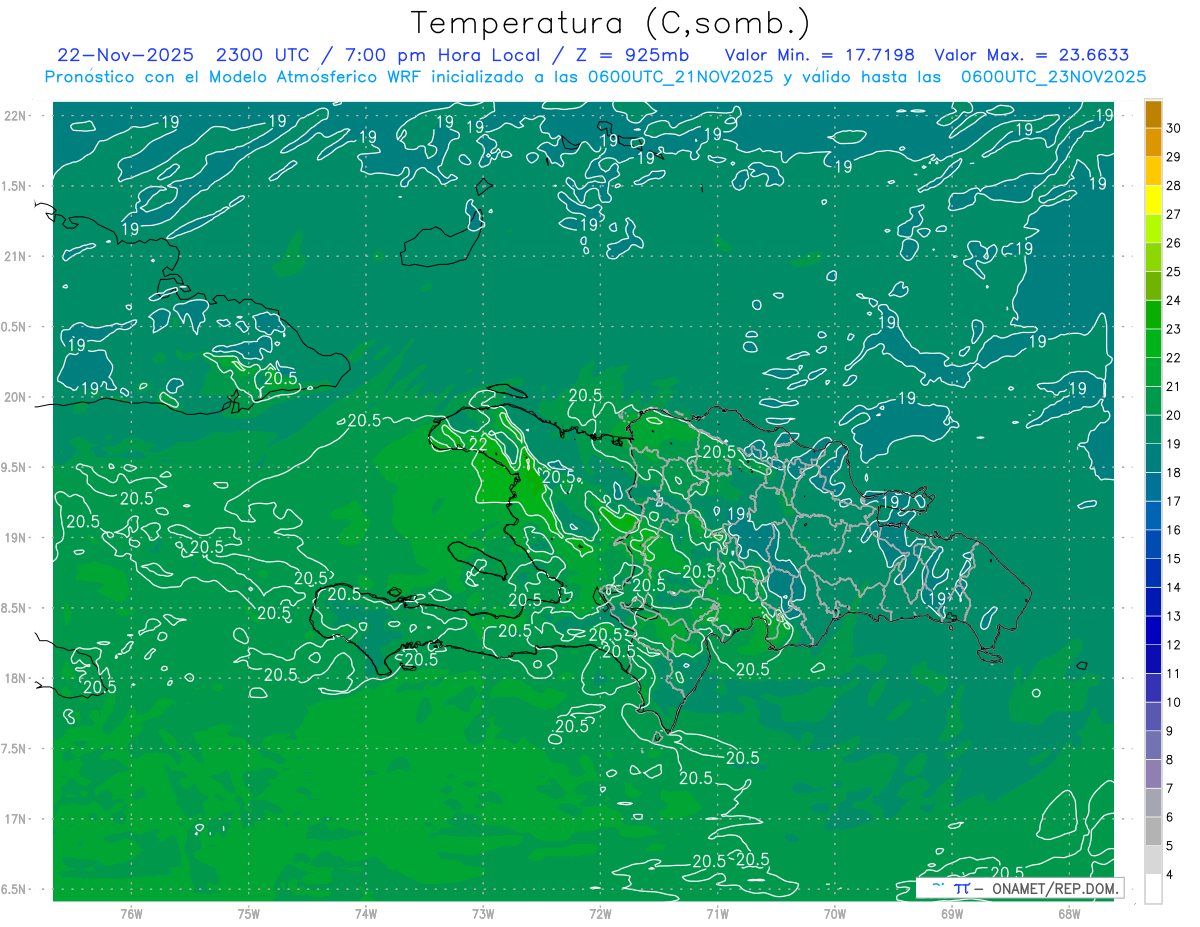Click the "21N" latitude axis label
Viewport: 1200px width, 927px height.
(14, 256)
